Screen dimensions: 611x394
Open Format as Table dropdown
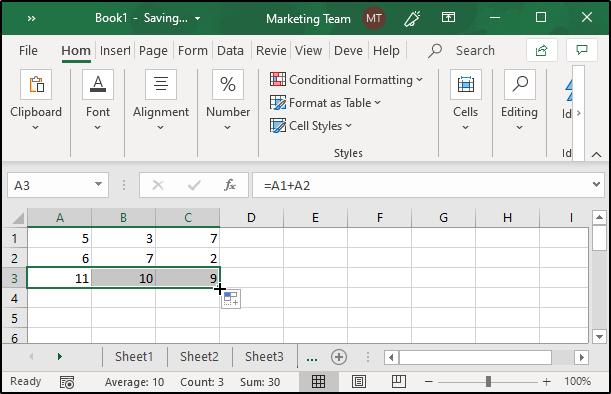click(x=325, y=102)
